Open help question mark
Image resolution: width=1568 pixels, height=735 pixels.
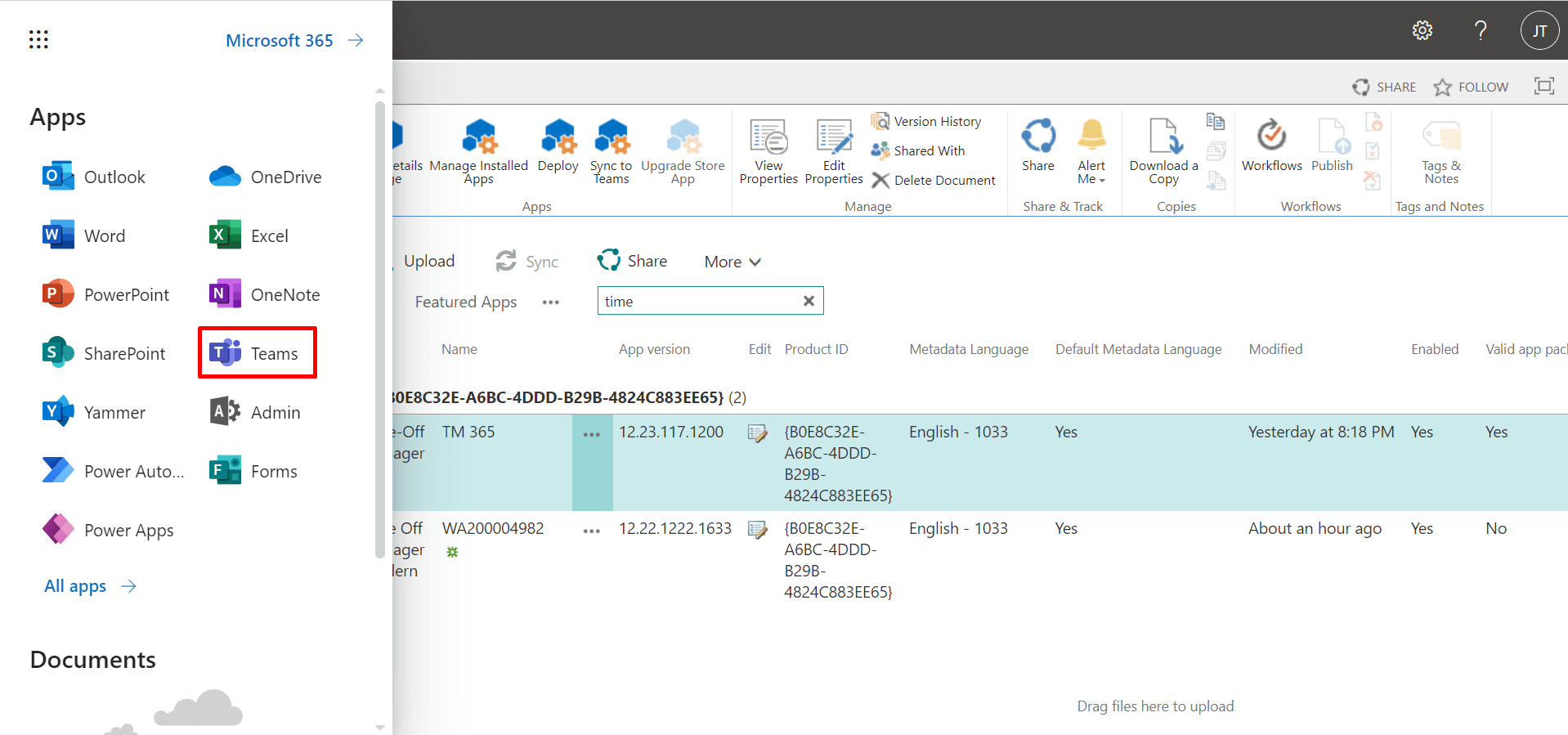coord(1481,30)
